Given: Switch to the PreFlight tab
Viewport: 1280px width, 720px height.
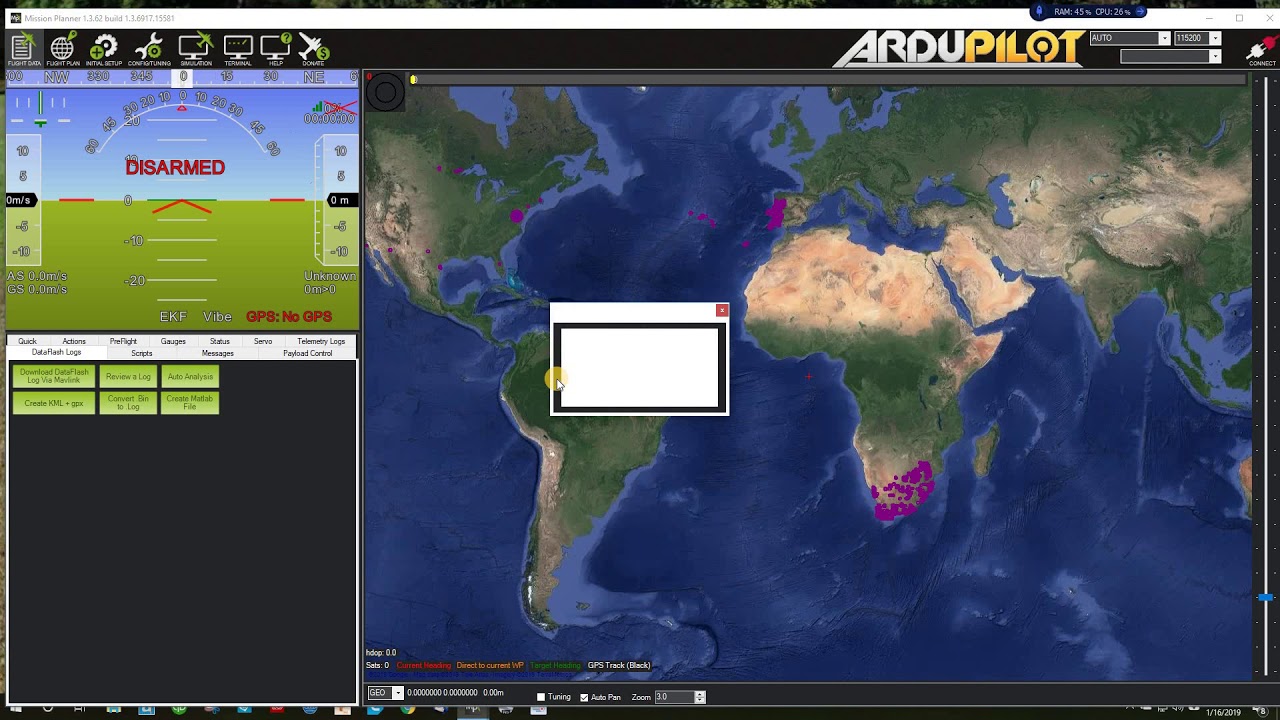Looking at the screenshot, I should tap(123, 341).
